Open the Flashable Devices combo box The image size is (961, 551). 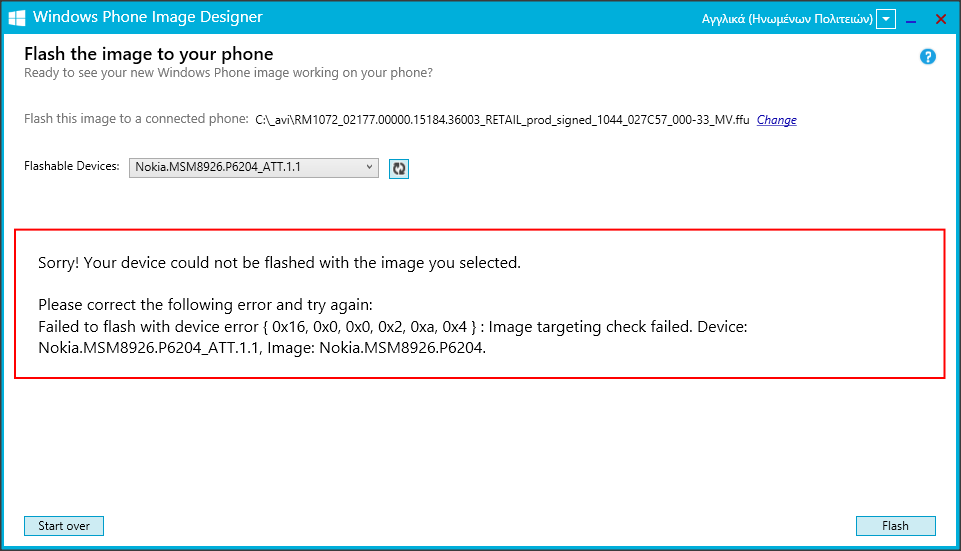click(x=254, y=167)
